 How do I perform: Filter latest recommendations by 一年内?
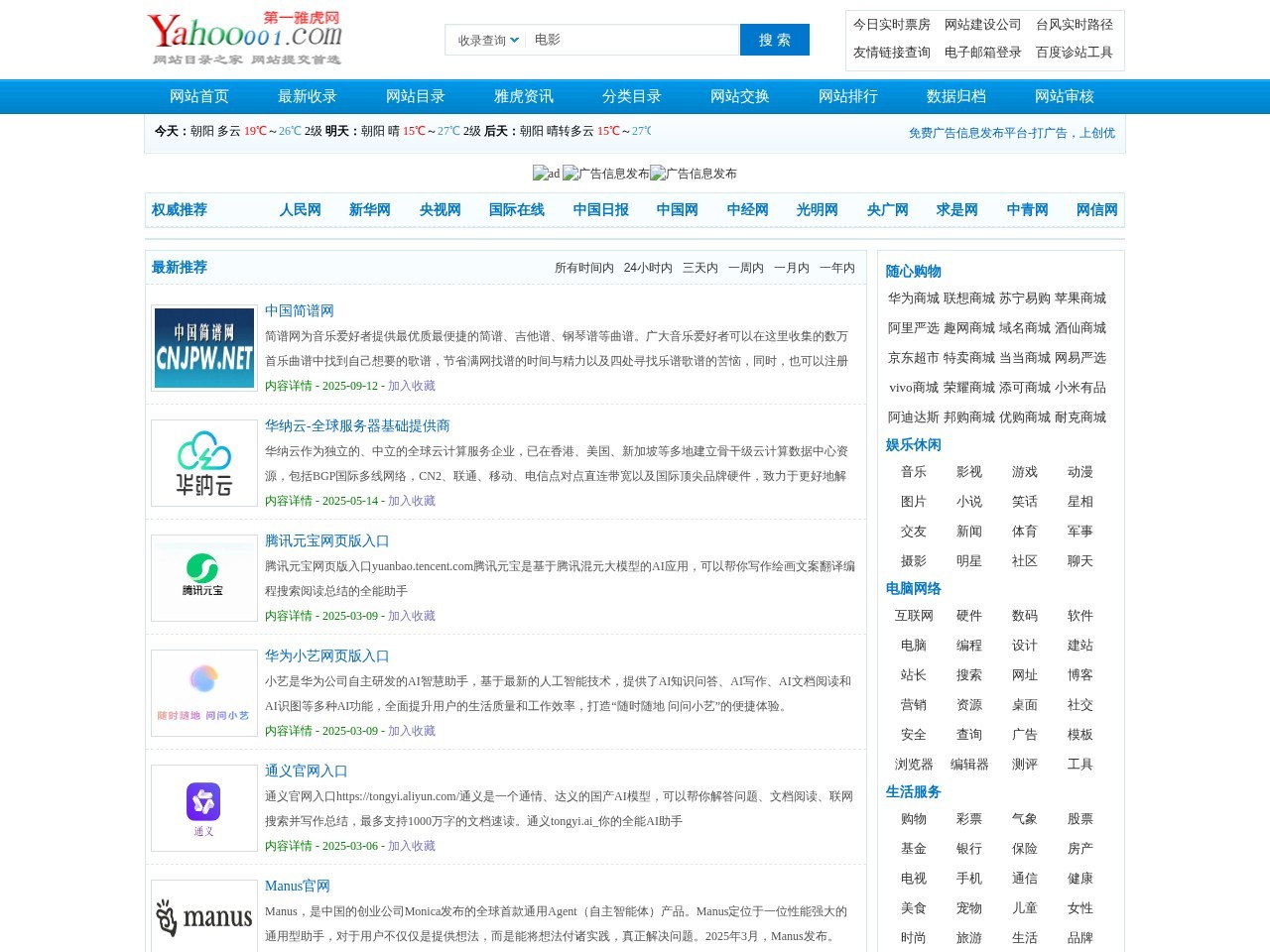tap(837, 268)
